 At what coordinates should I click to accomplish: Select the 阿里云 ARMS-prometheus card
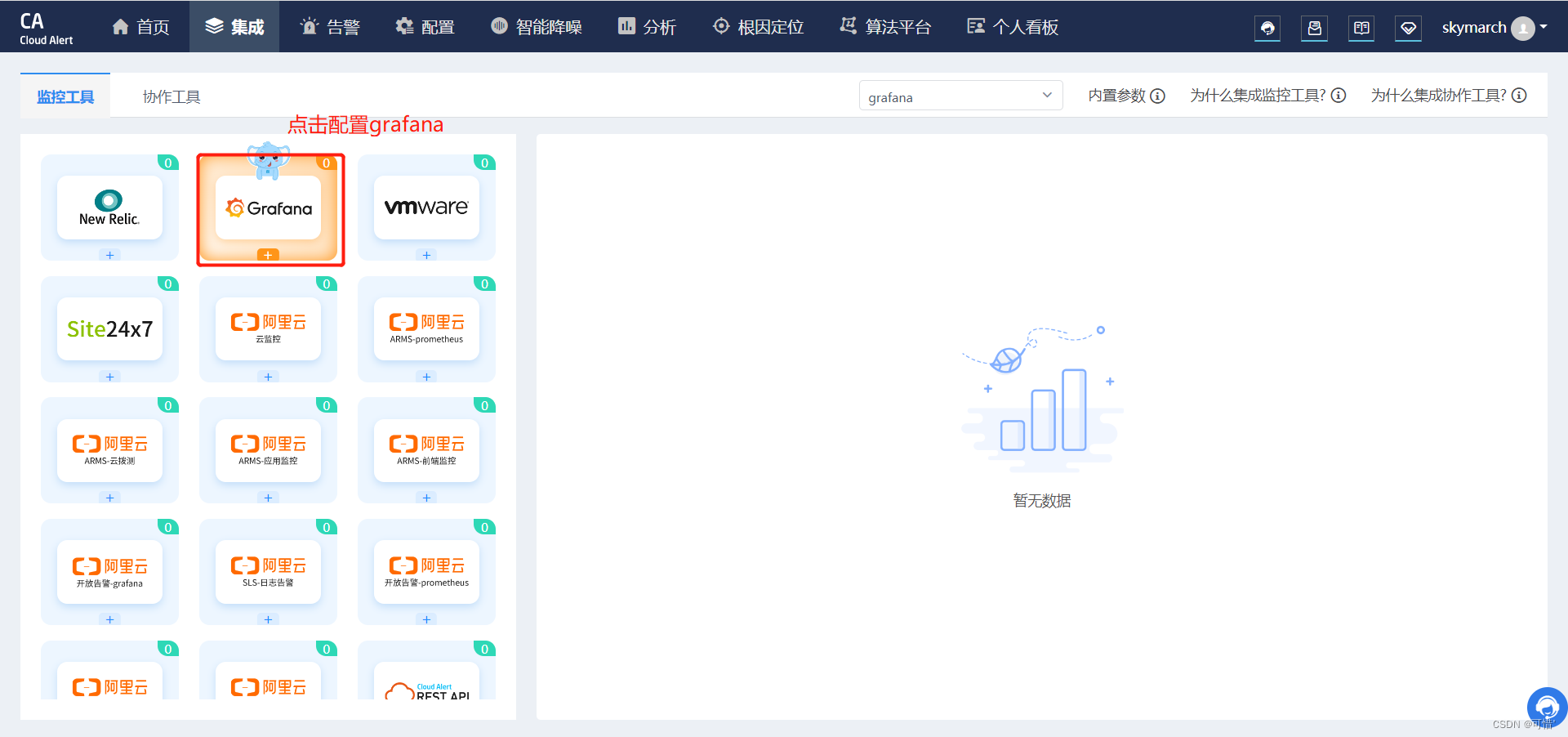pos(426,328)
